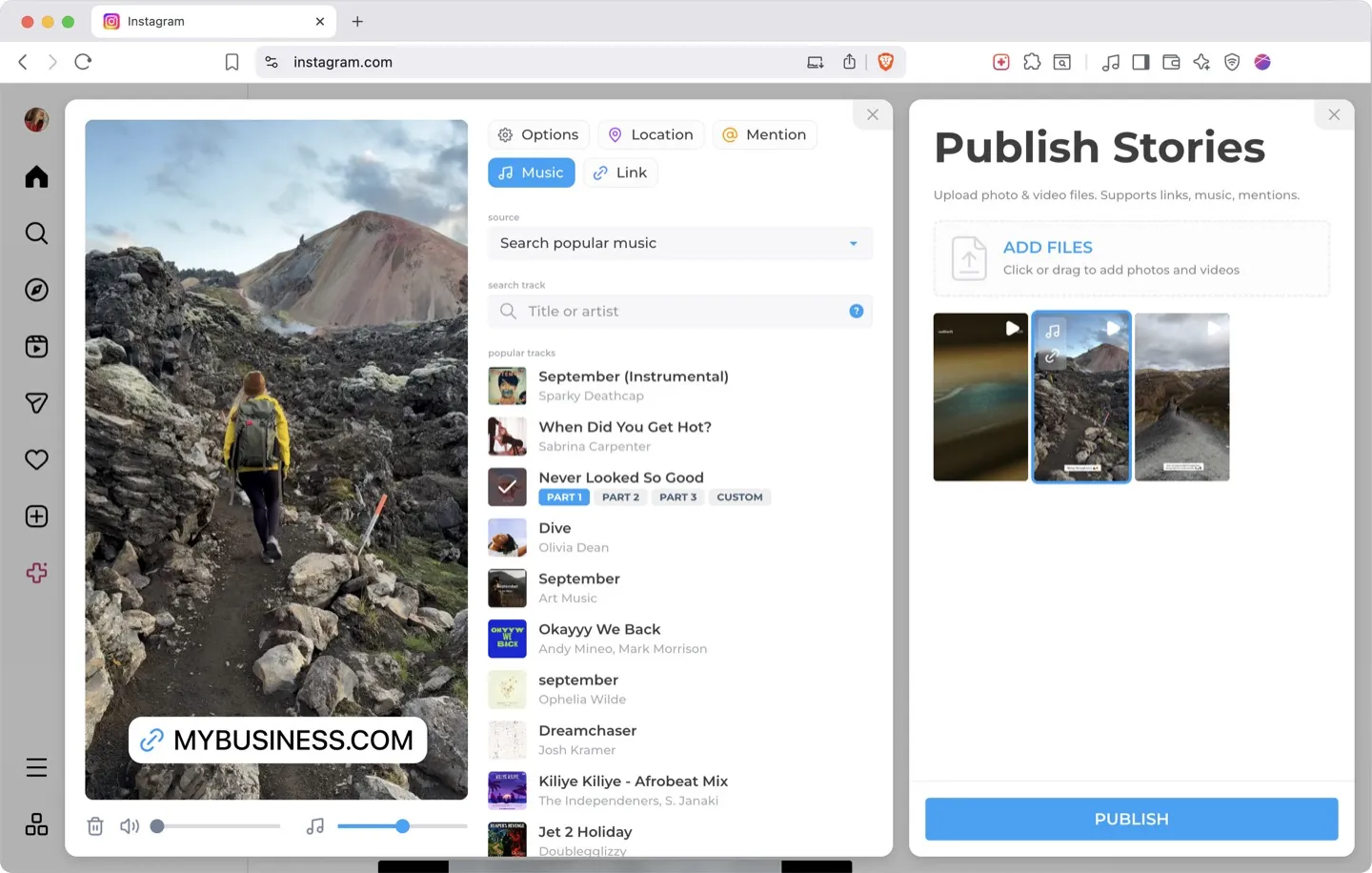Open the Reels icon in the sidebar

[35, 346]
